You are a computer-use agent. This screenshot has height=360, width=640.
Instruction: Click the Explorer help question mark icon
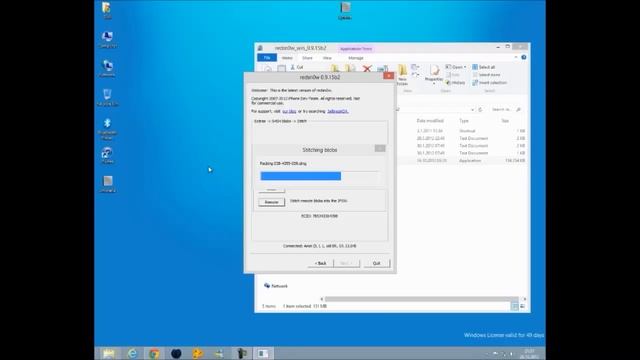click(x=524, y=58)
